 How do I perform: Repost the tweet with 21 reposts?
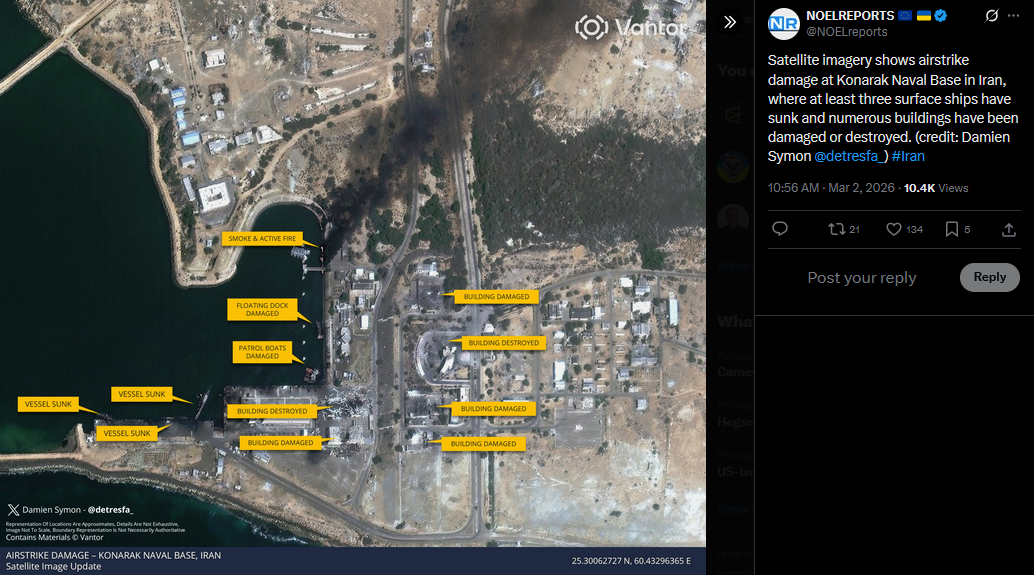(x=843, y=229)
